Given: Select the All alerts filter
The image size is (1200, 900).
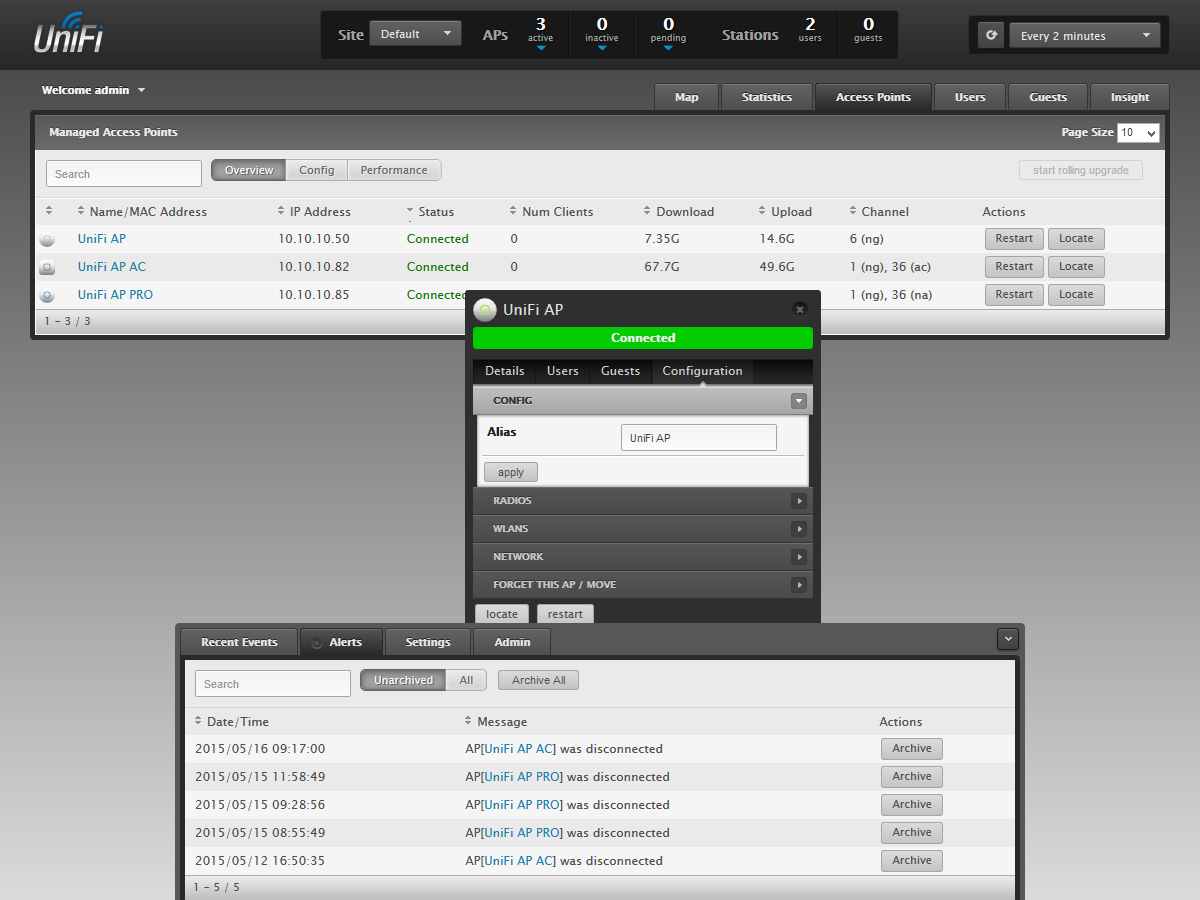Looking at the screenshot, I should coord(466,680).
